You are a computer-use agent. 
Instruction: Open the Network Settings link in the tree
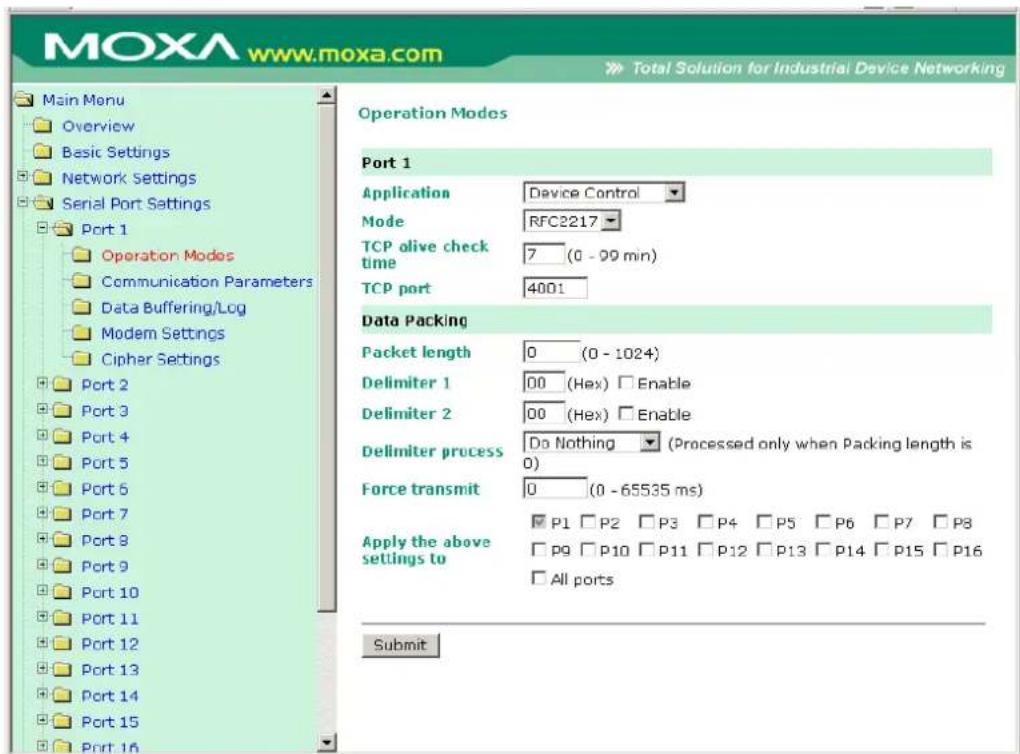pos(129,178)
